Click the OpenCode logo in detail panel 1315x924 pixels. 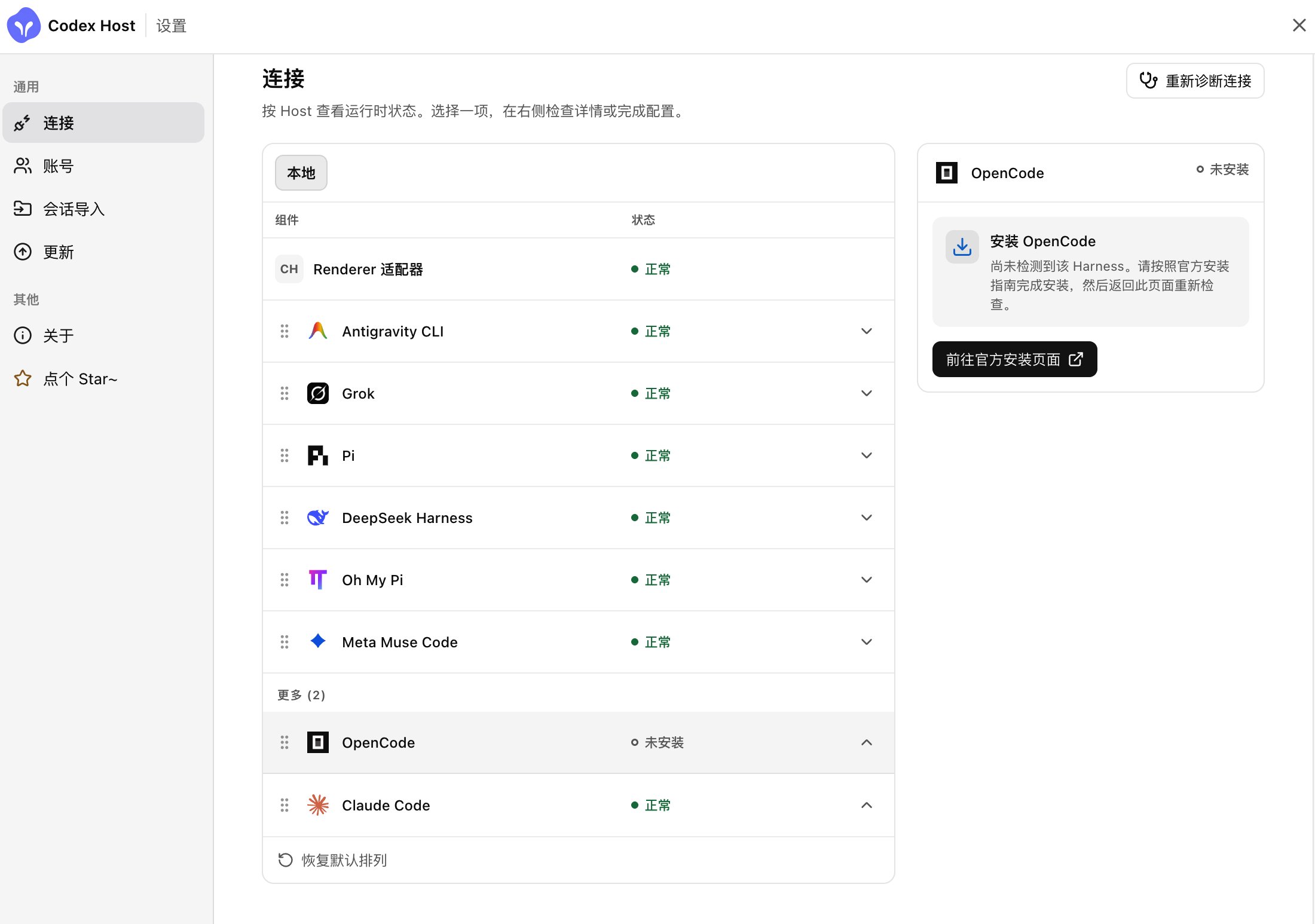click(x=947, y=173)
